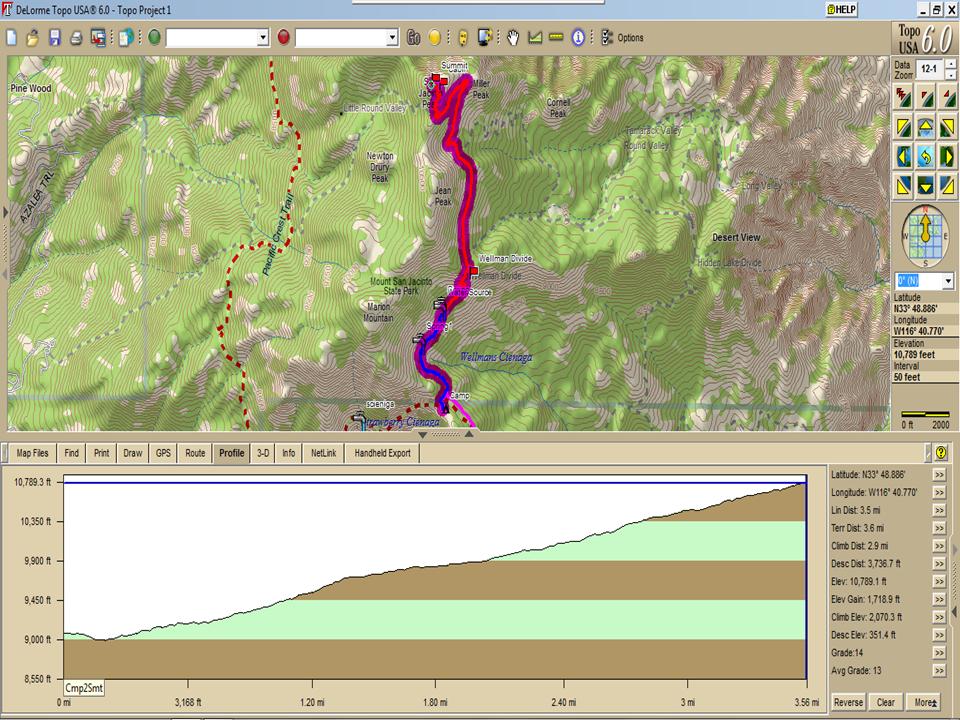Open the Route tab
The image size is (960, 720).
coord(195,453)
